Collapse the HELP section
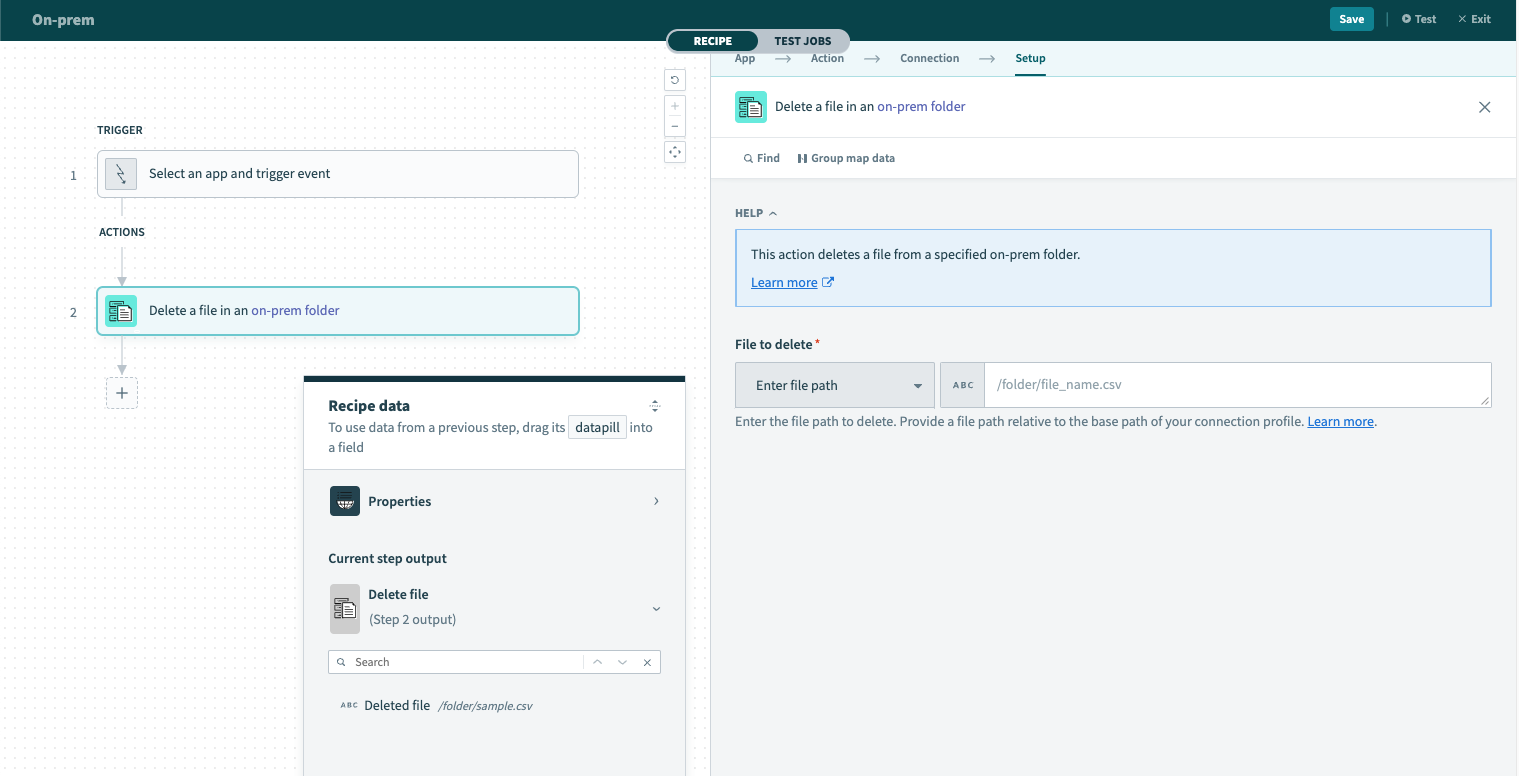Viewport: 1519px width, 776px height. click(x=756, y=213)
